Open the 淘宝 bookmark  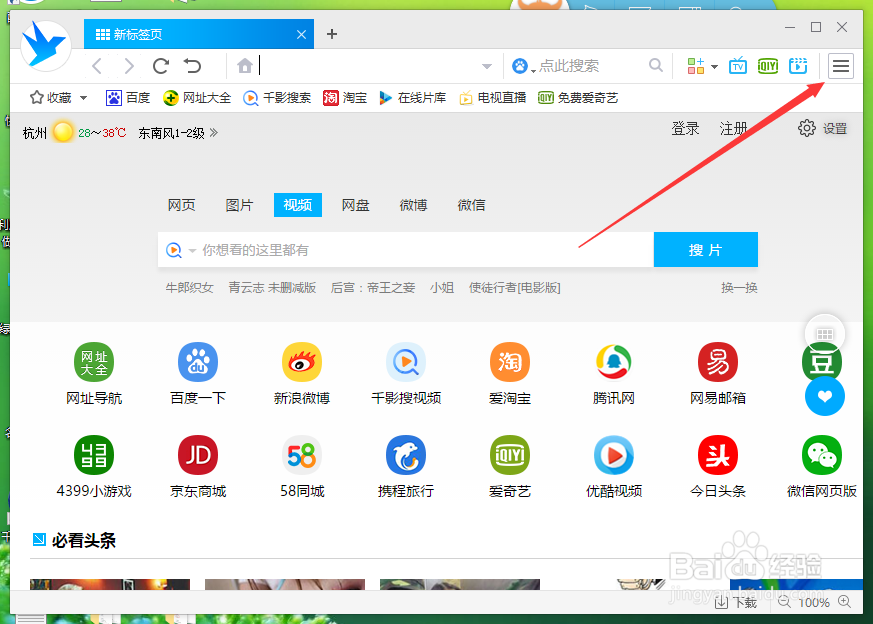(x=345, y=98)
